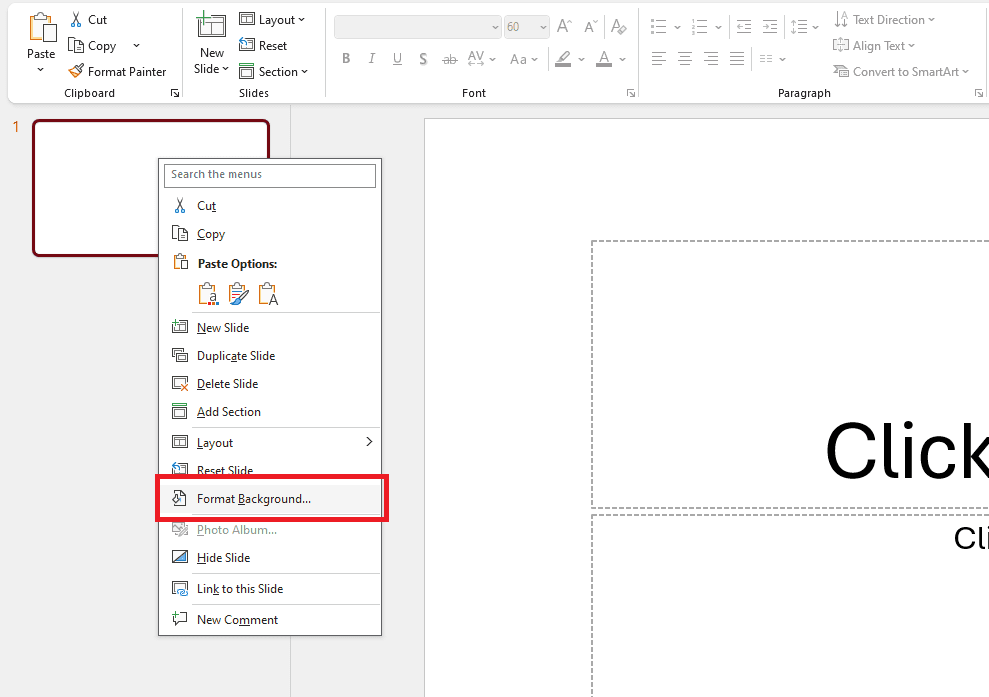989x697 pixels.
Task: Click Cut in the Clipboard ribbon group
Action: click(88, 20)
